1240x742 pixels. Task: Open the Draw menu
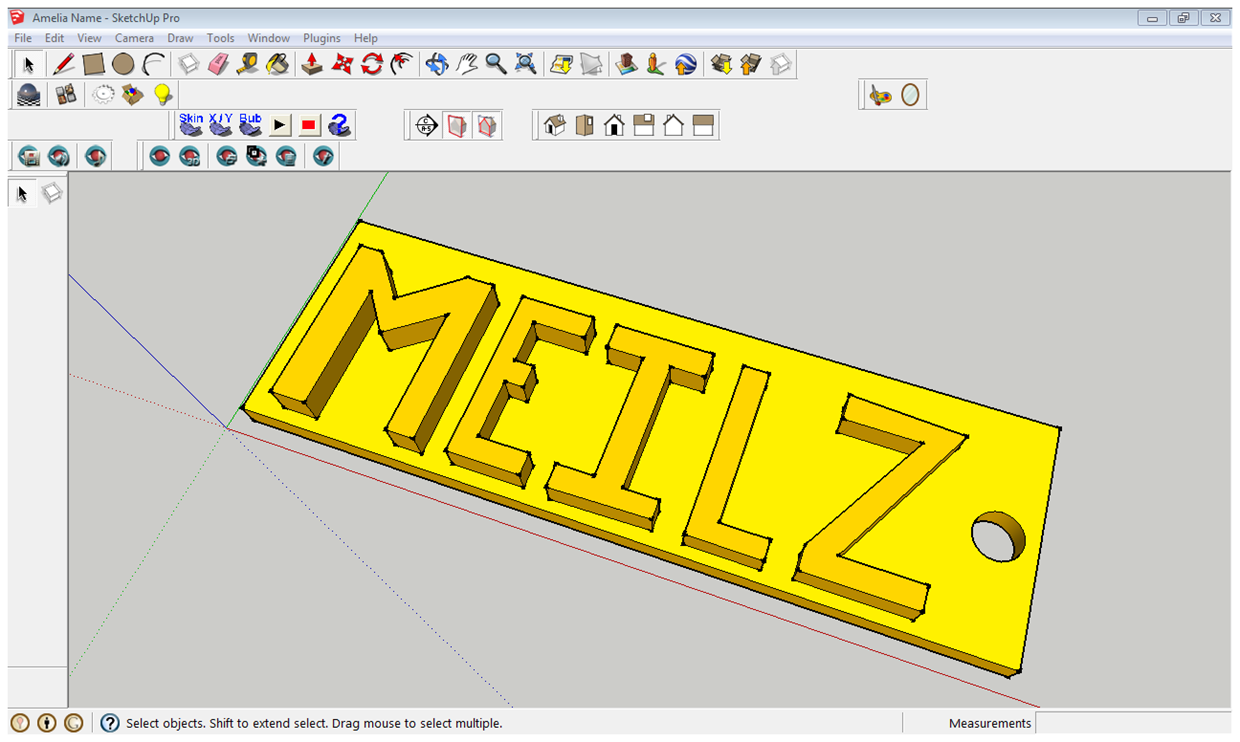coord(180,38)
